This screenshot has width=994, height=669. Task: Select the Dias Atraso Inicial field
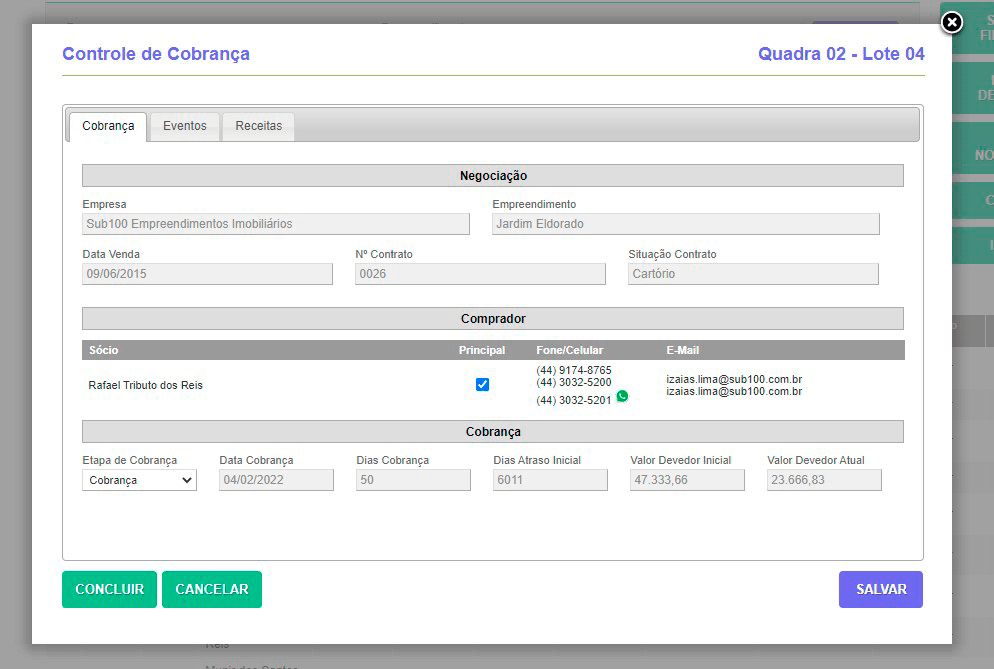(550, 480)
